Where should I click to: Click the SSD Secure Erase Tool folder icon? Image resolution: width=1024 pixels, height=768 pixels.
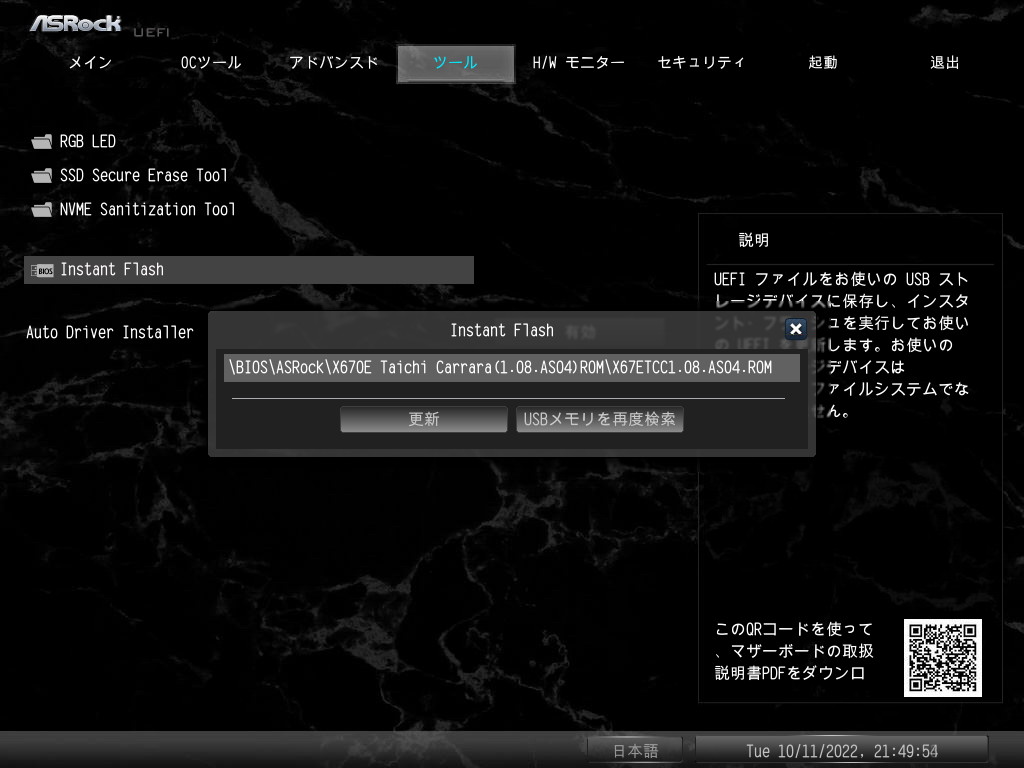coord(42,176)
